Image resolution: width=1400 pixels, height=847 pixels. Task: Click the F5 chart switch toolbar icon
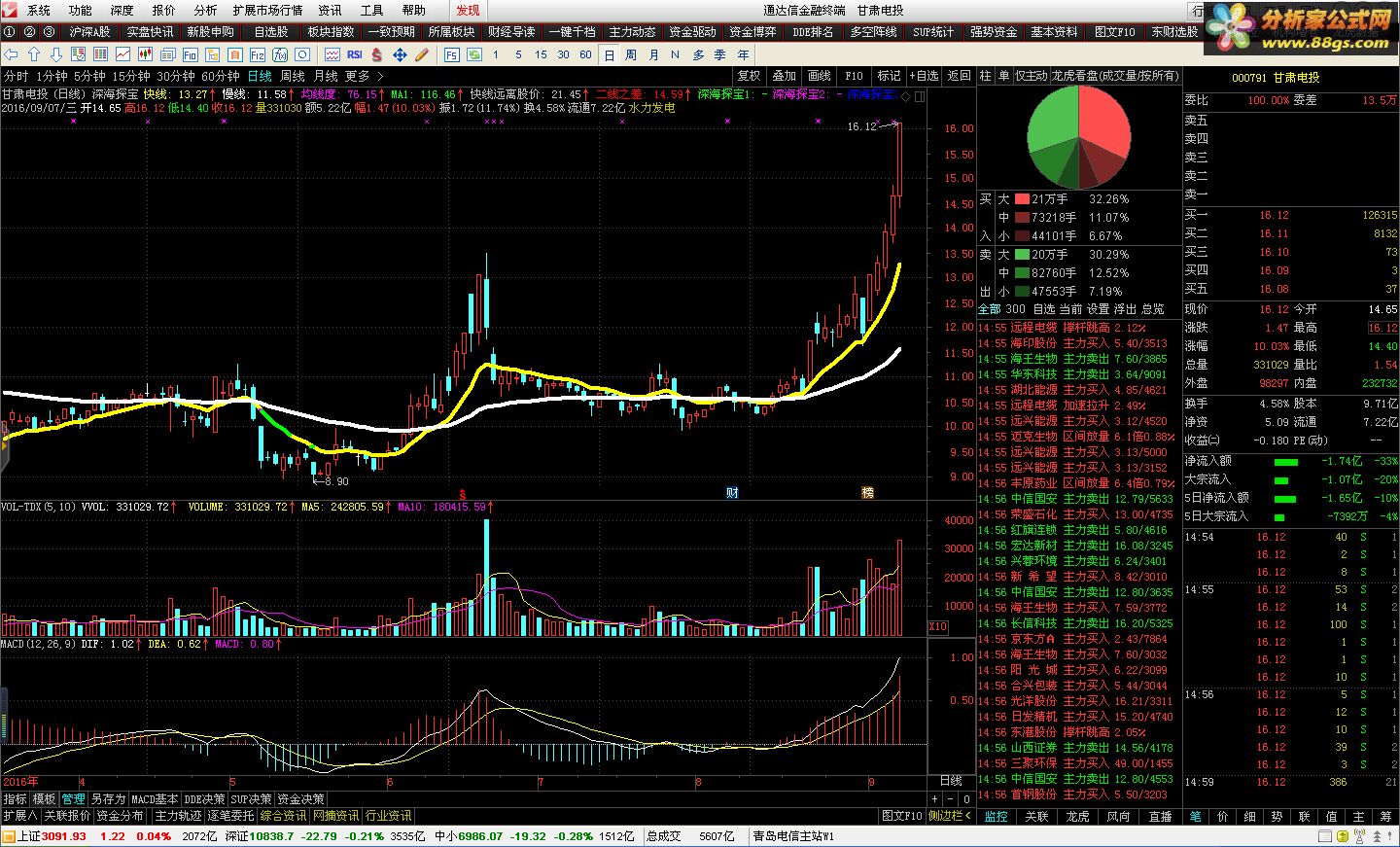tap(452, 54)
